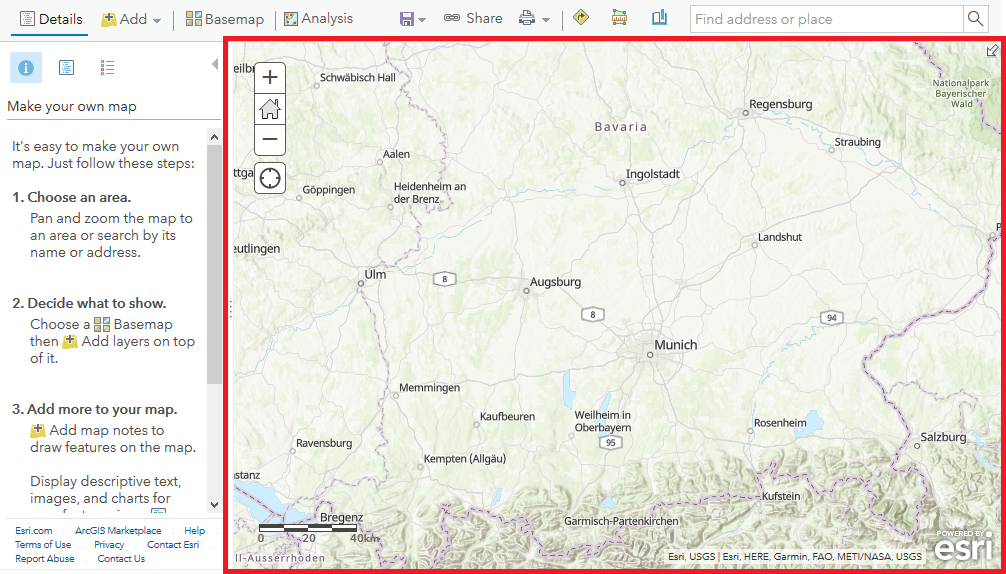
Task: Open the Contact Esri link
Action: 173,544
